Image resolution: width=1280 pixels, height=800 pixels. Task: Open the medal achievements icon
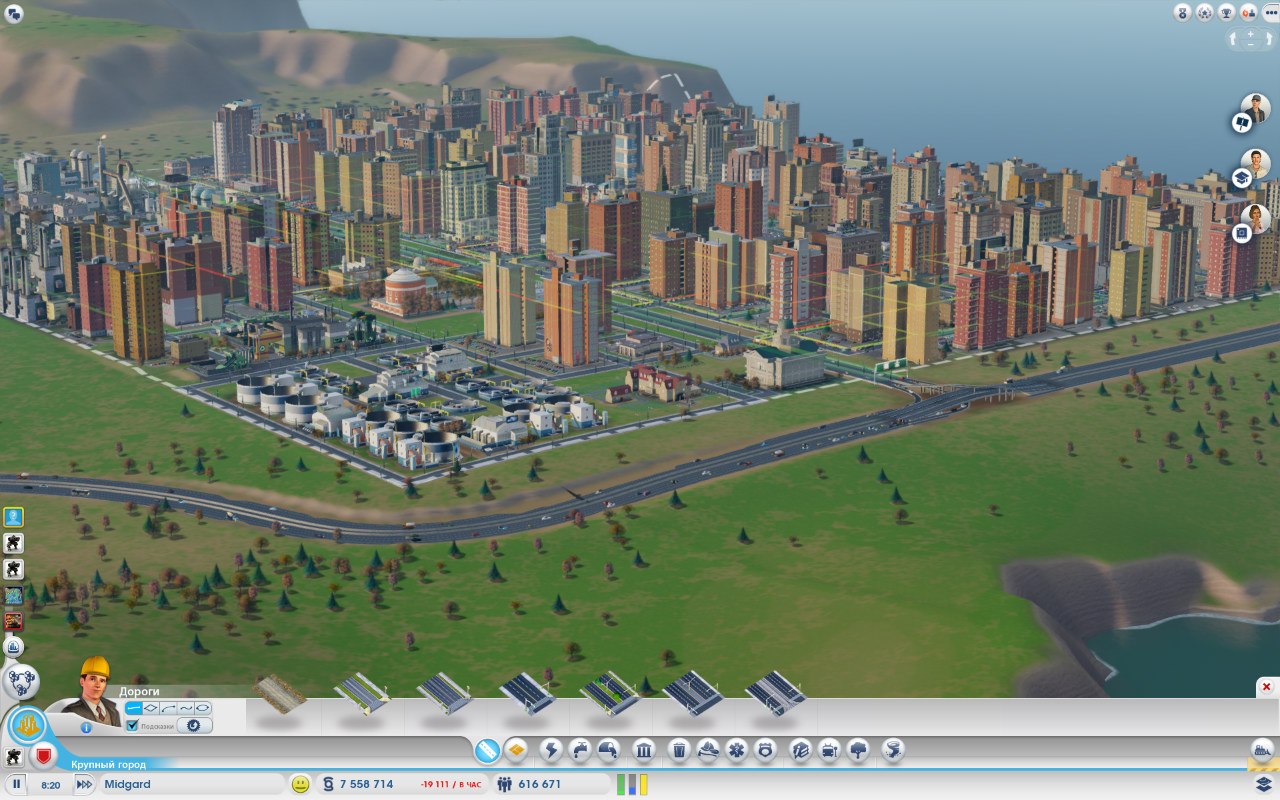(1183, 13)
